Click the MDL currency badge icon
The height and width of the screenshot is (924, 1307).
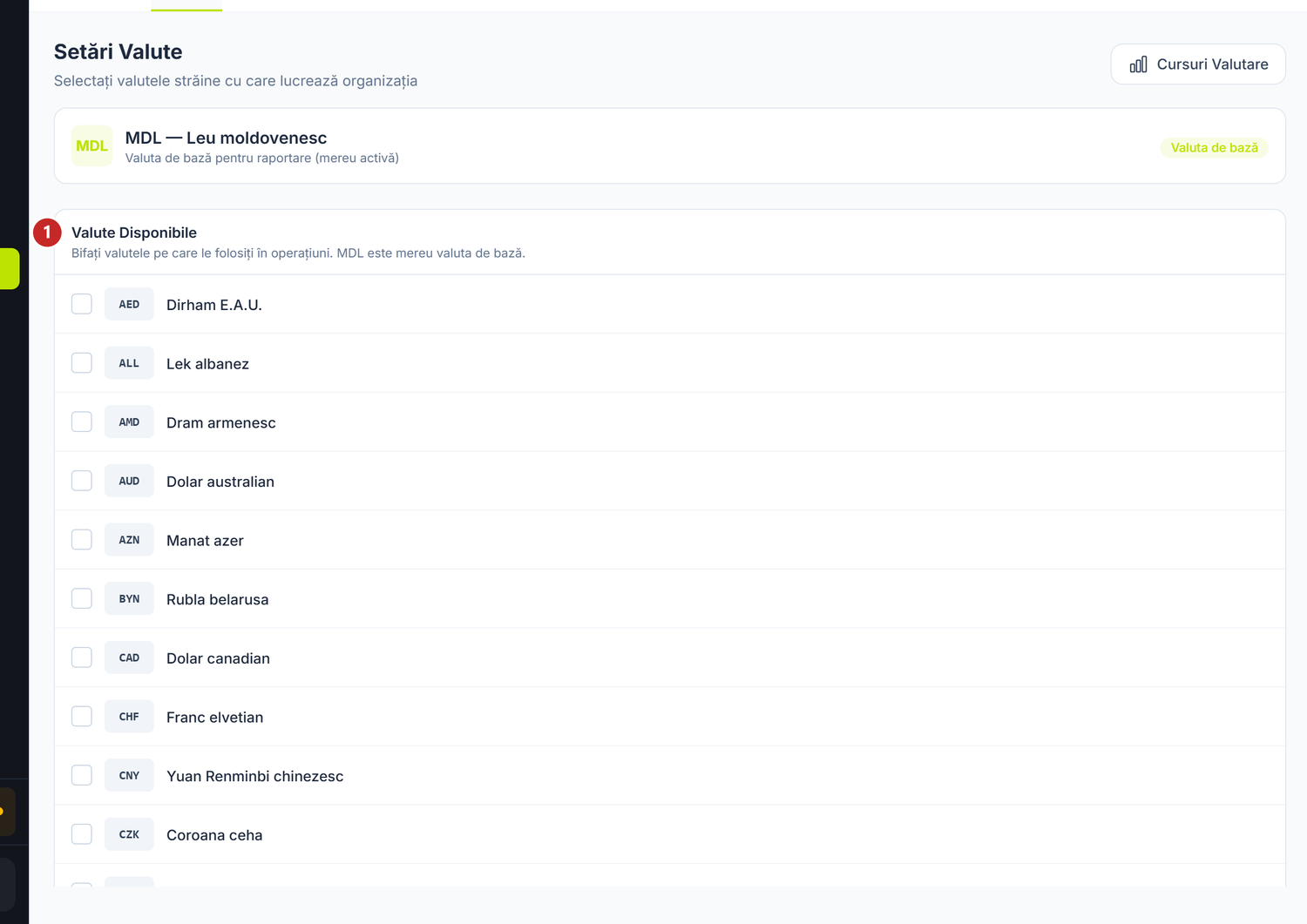click(91, 146)
